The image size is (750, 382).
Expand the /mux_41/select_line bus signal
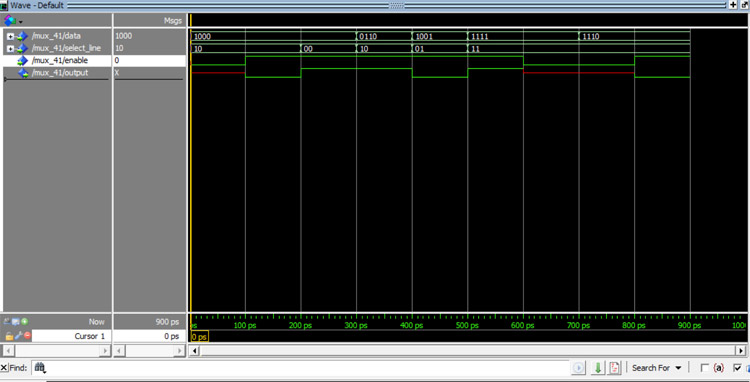(x=11, y=48)
